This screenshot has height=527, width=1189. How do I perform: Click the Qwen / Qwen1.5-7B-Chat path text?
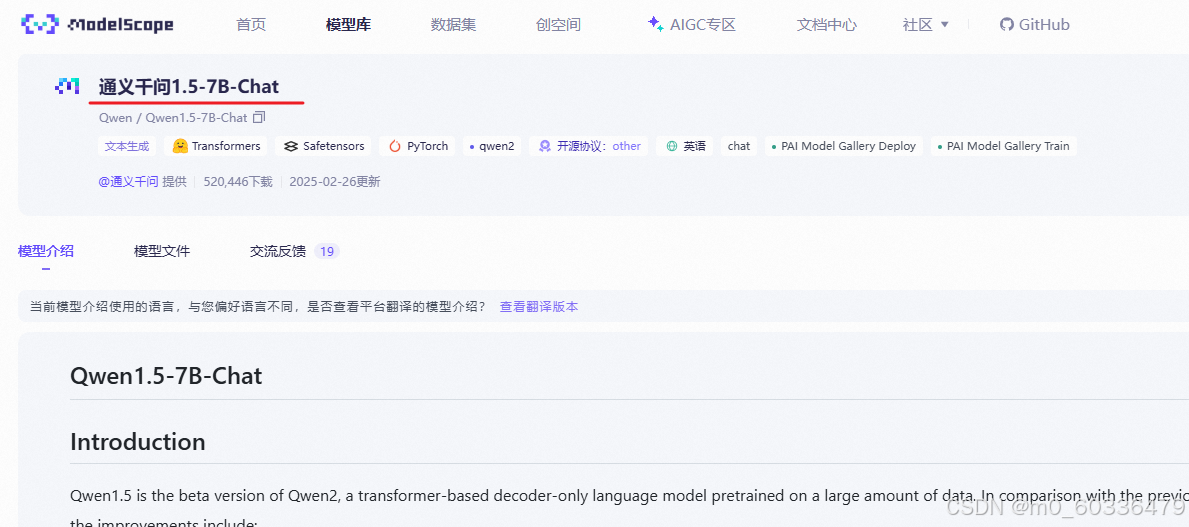point(173,118)
